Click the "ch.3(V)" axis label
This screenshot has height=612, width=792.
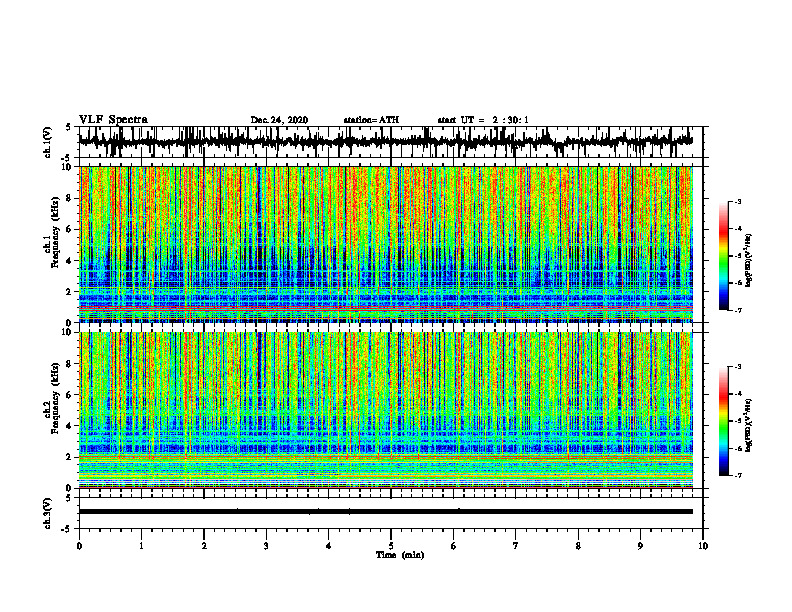click(x=48, y=514)
